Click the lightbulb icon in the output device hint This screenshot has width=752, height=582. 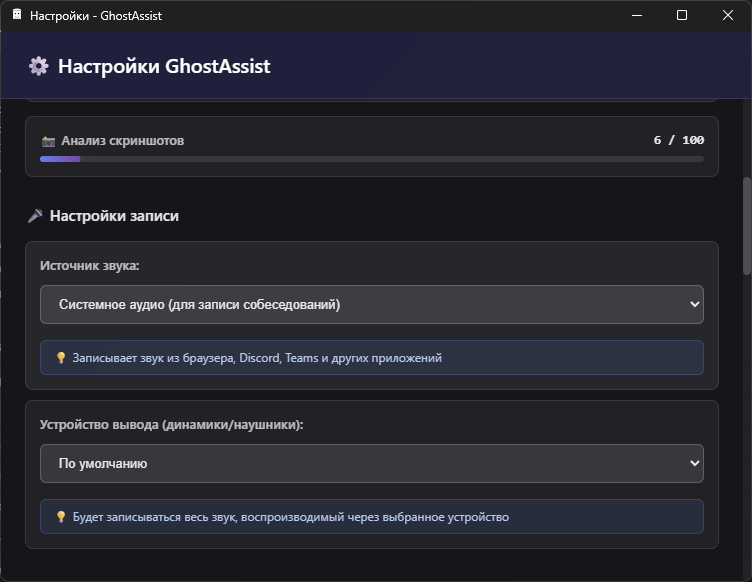coord(60,517)
